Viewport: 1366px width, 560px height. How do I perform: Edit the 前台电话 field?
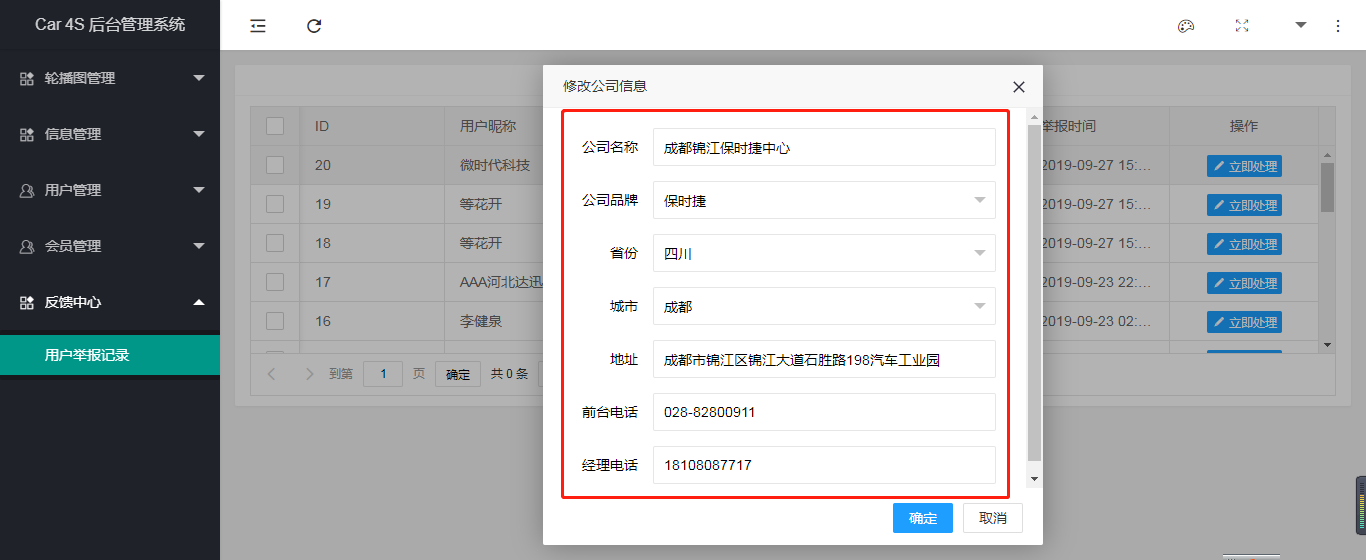[x=824, y=412]
